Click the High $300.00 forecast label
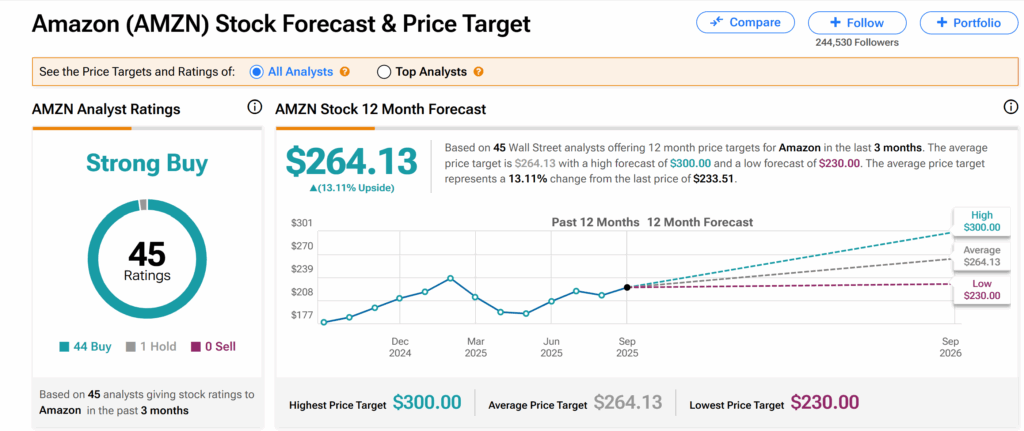This screenshot has height=431, width=1024. 981,221
